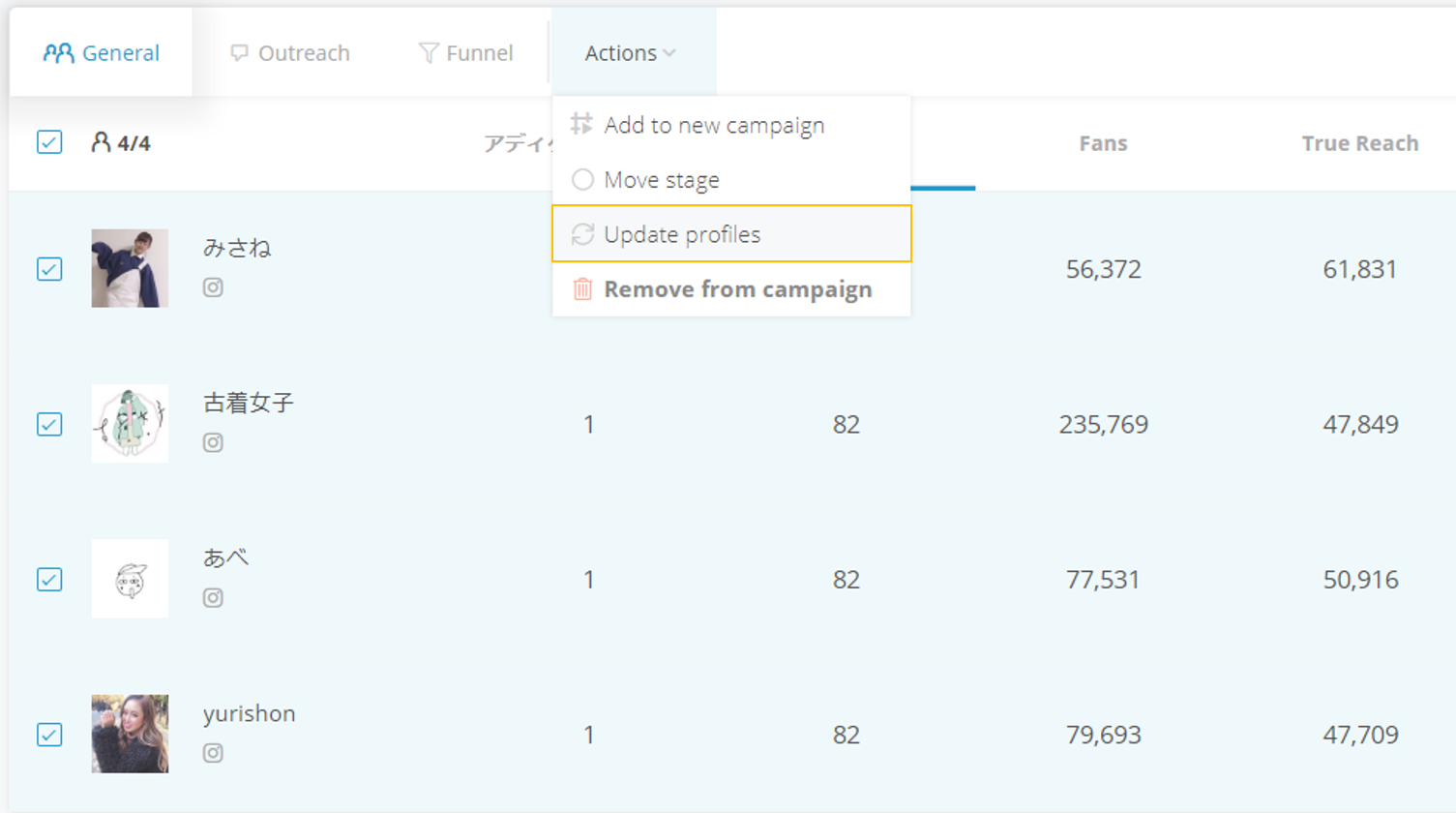Click the trash icon for Remove from campaign

coord(582,289)
